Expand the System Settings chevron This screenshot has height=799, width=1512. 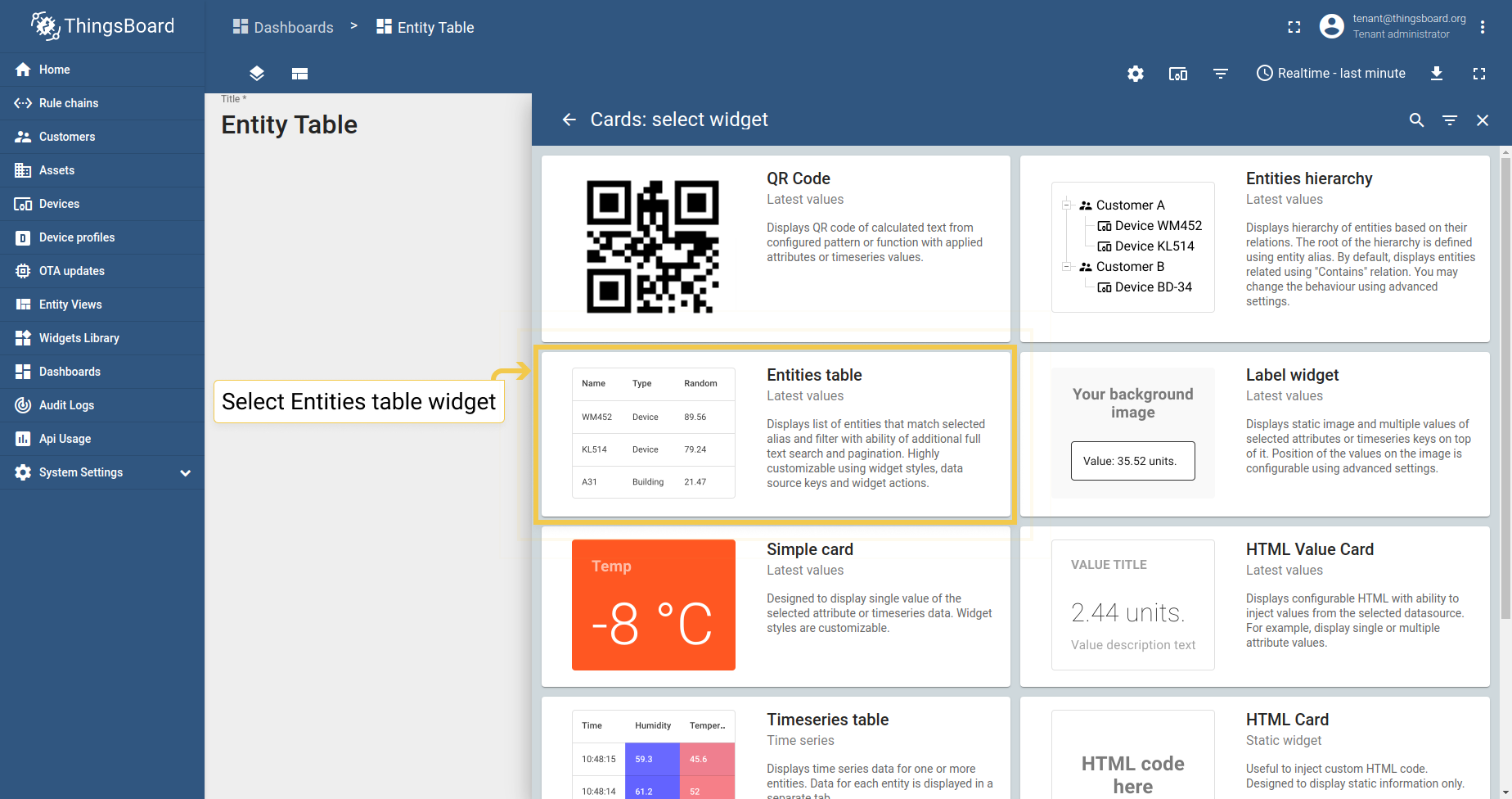pyautogui.click(x=186, y=473)
